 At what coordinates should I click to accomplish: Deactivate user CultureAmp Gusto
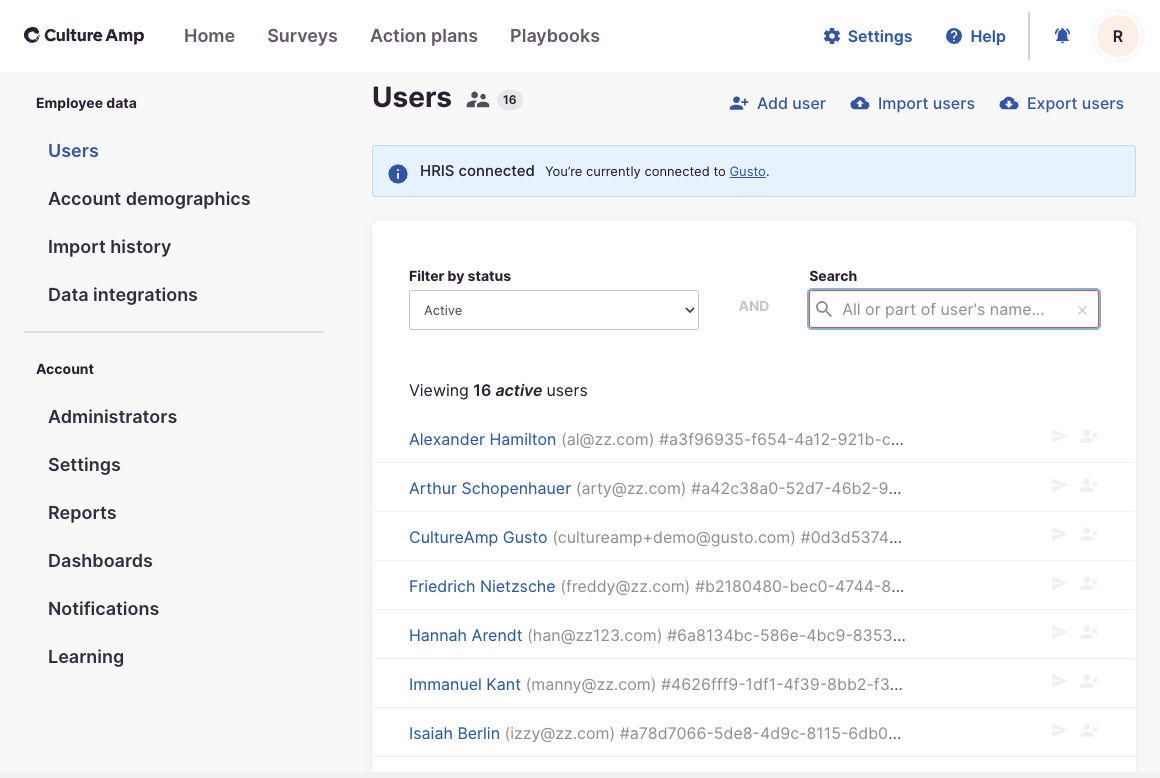(1089, 534)
